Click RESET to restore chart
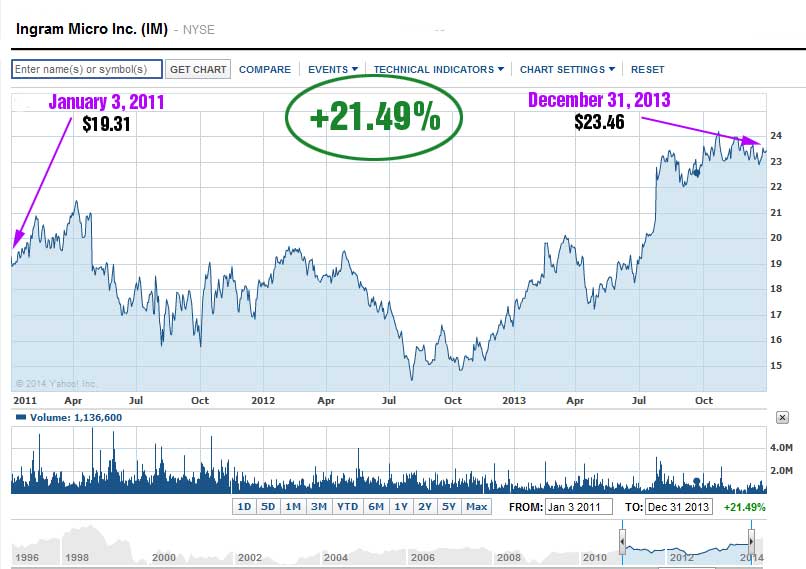The height and width of the screenshot is (569, 806). pyautogui.click(x=647, y=69)
